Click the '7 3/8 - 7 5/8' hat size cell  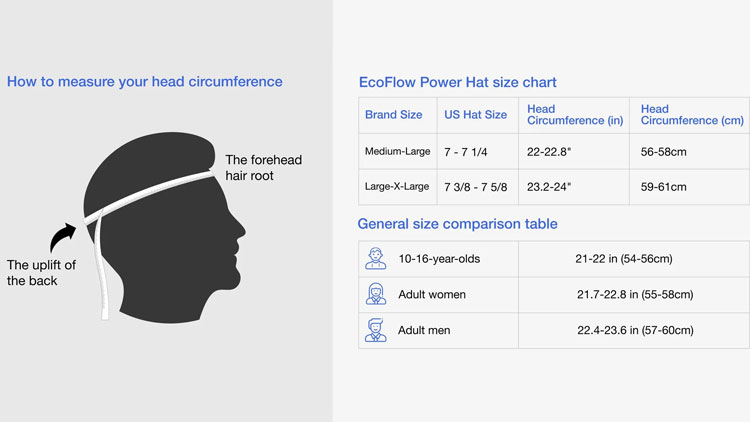pyautogui.click(x=475, y=187)
